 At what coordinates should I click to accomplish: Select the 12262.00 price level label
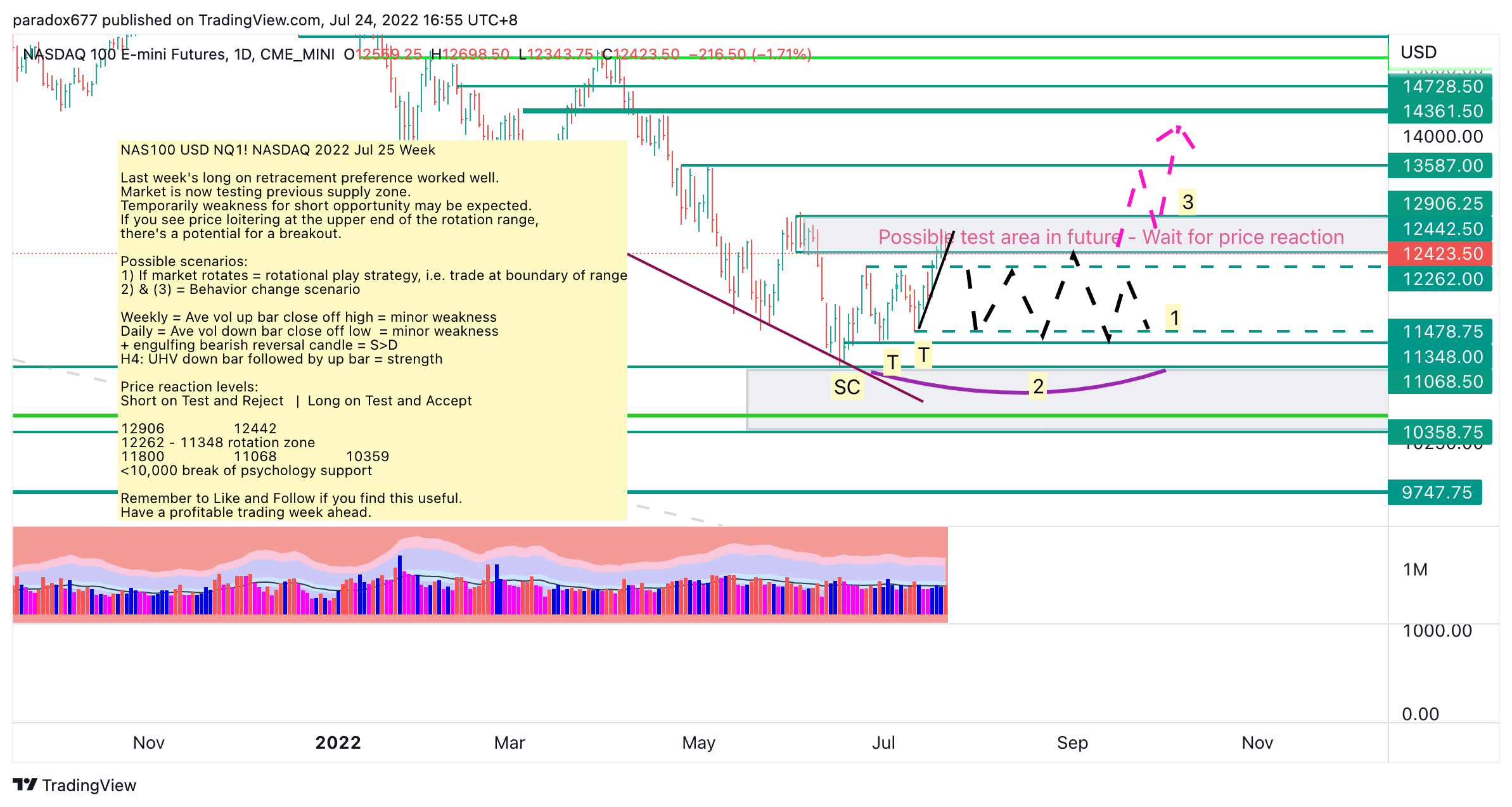[x=1440, y=279]
